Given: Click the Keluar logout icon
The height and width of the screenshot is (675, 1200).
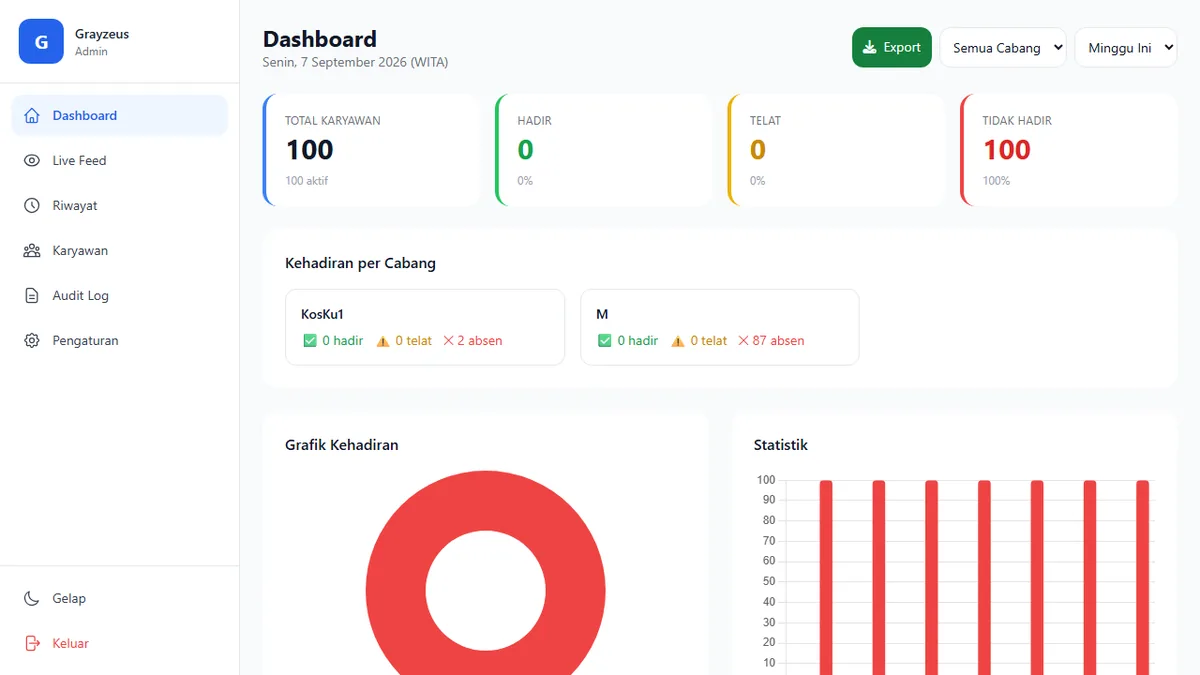Looking at the screenshot, I should click(x=32, y=643).
